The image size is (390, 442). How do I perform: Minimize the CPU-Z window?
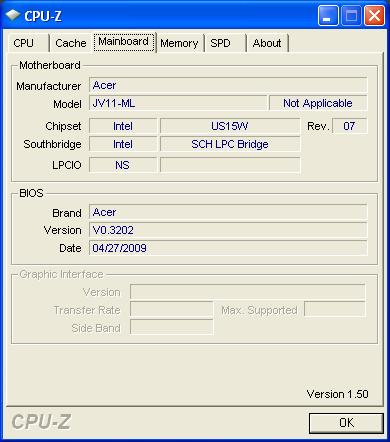[328, 15]
